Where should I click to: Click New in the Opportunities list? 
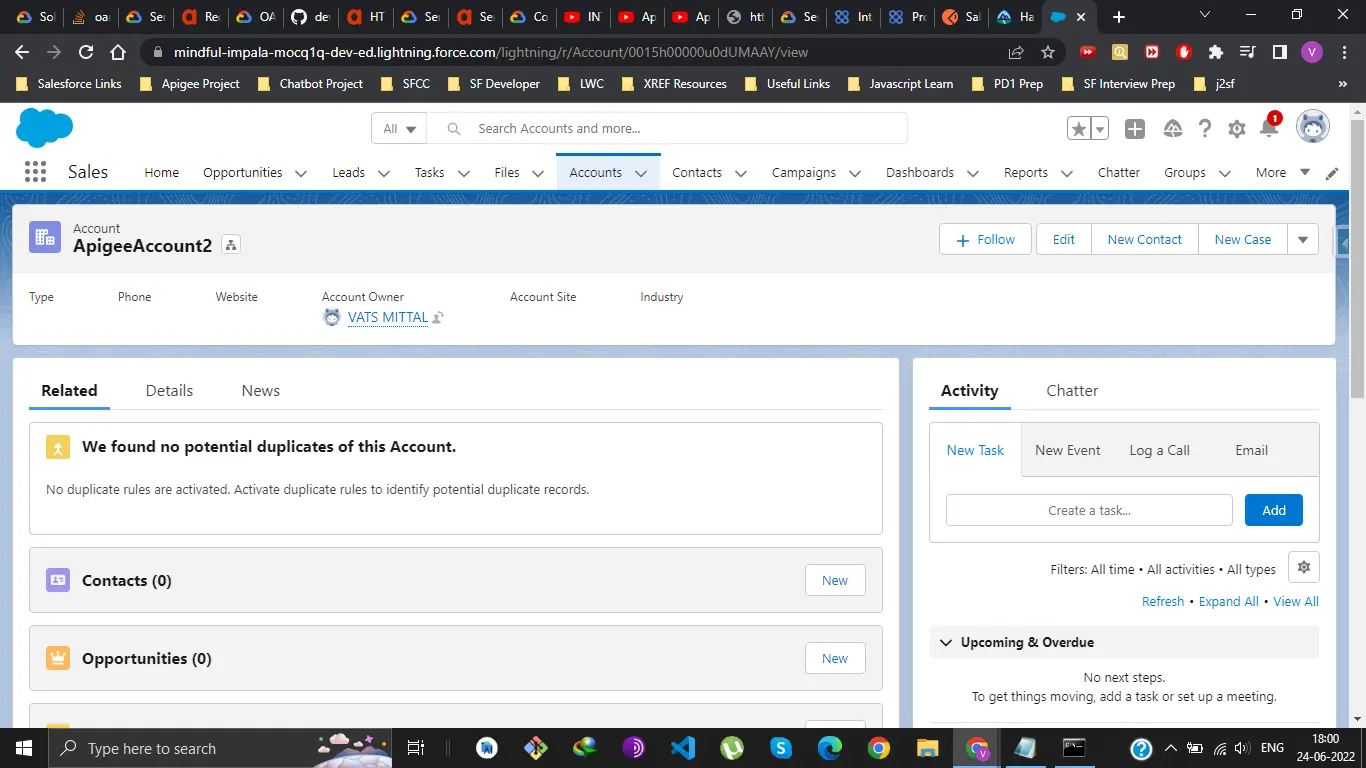point(835,658)
